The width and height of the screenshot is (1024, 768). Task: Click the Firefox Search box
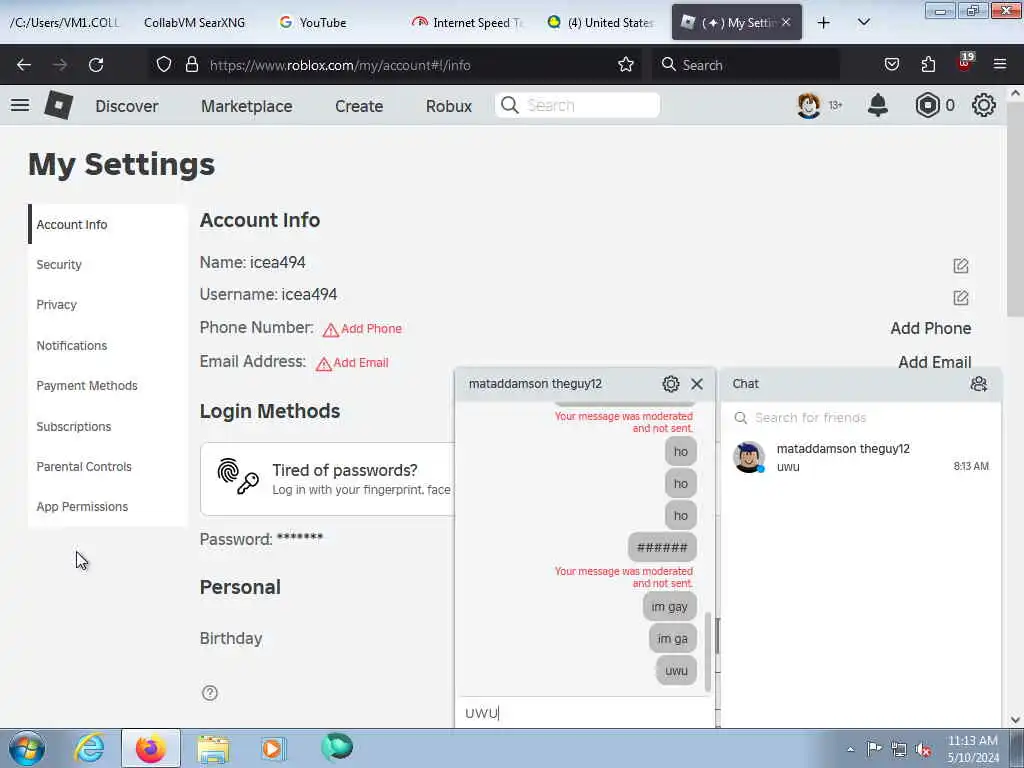(746, 65)
